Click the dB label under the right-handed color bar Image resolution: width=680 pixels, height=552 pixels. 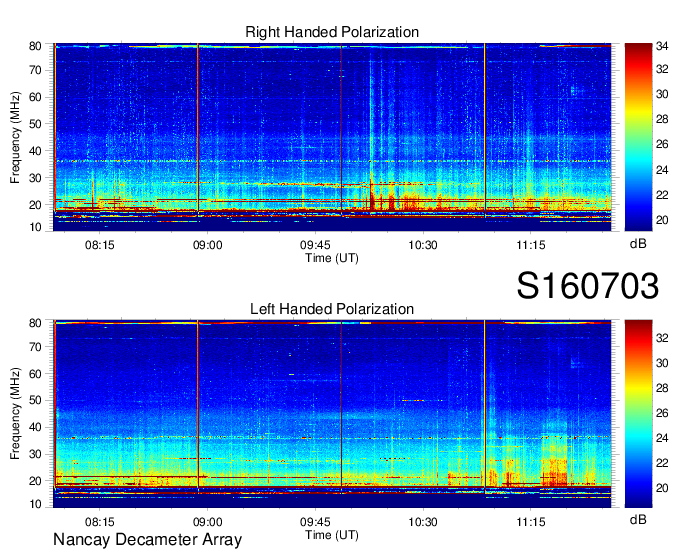[x=638, y=244]
